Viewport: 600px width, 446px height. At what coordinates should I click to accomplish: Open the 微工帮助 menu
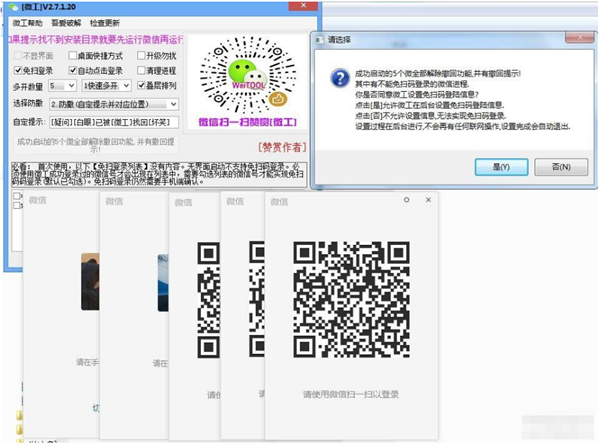coord(28,23)
